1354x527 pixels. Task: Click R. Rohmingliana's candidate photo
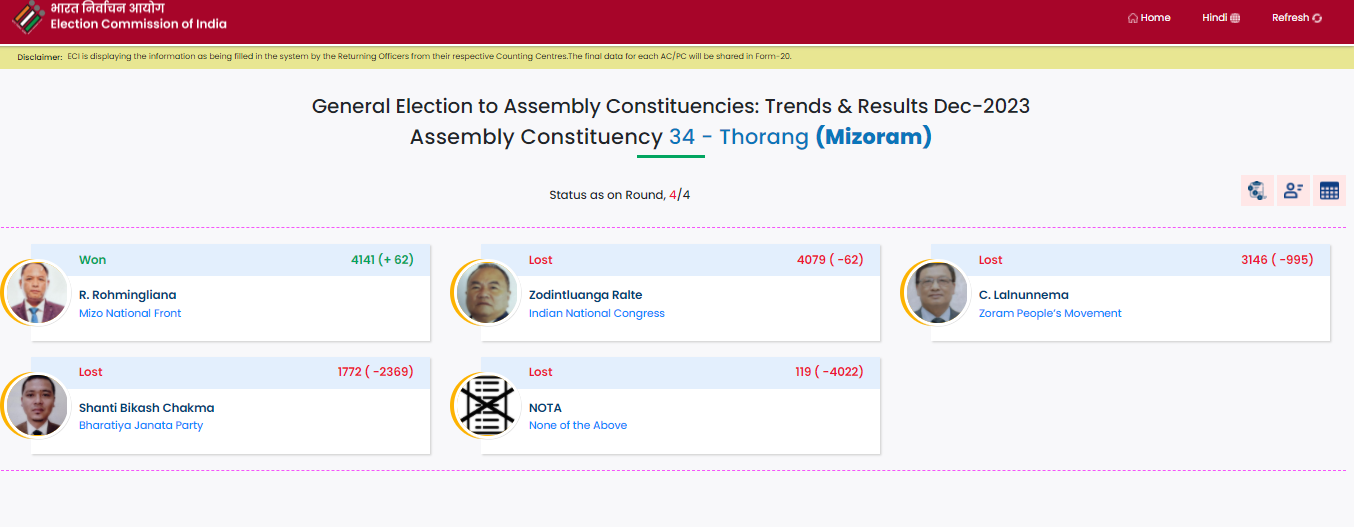(37, 293)
